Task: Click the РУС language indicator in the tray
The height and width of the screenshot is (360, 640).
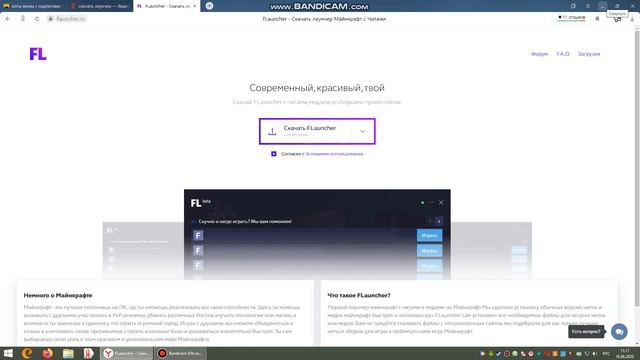Action: 606,353
